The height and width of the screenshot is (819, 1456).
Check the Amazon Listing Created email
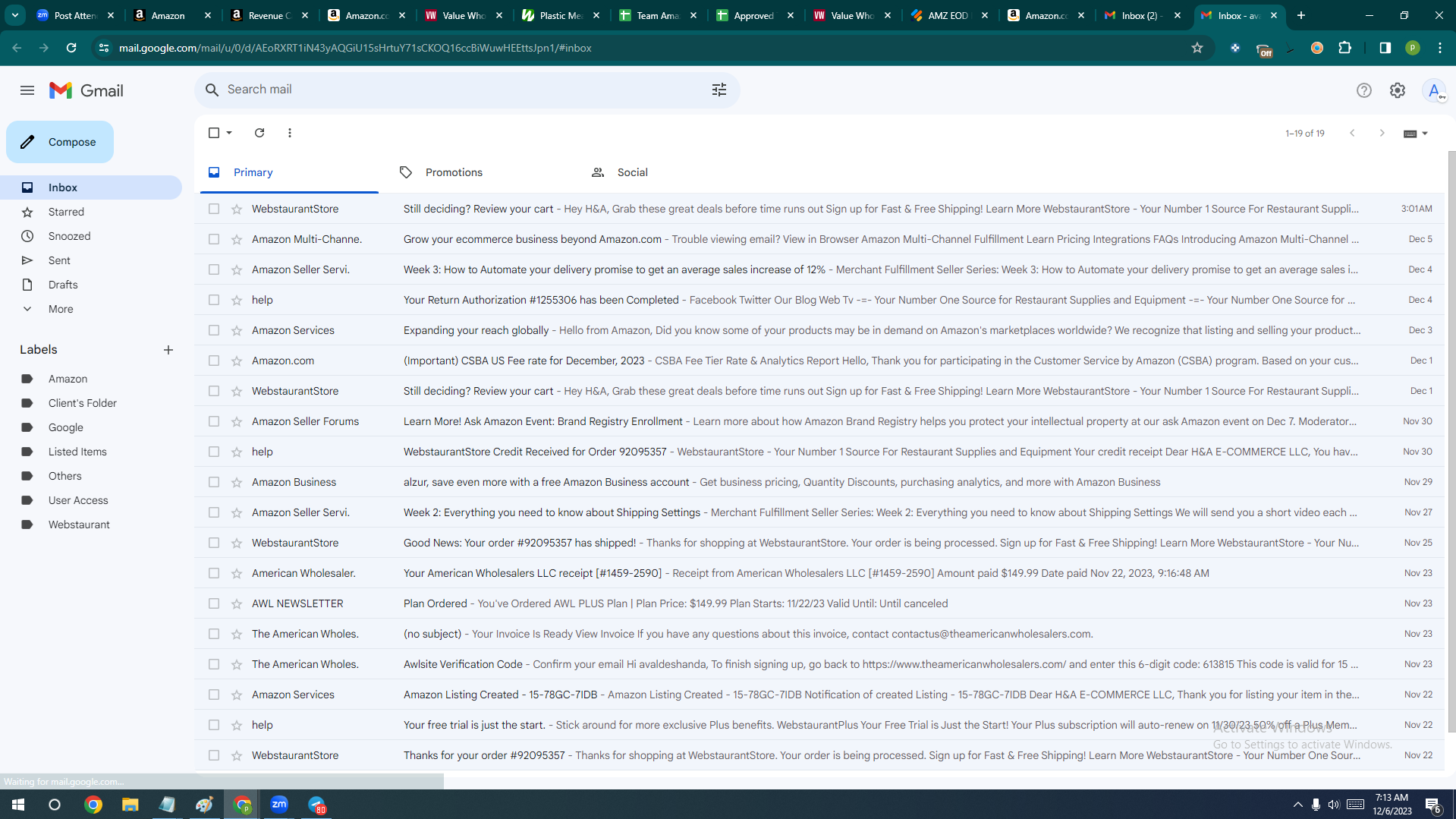click(x=214, y=695)
